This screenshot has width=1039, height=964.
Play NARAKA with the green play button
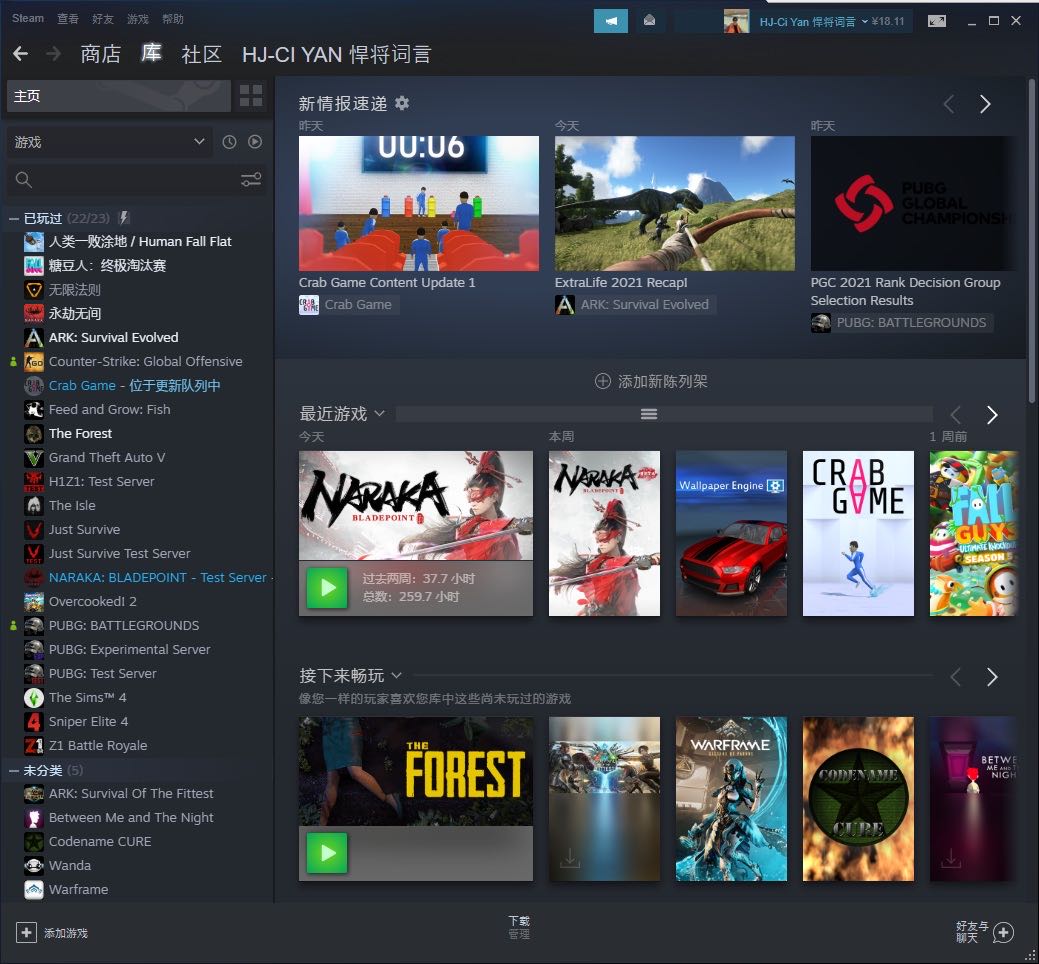tap(326, 588)
